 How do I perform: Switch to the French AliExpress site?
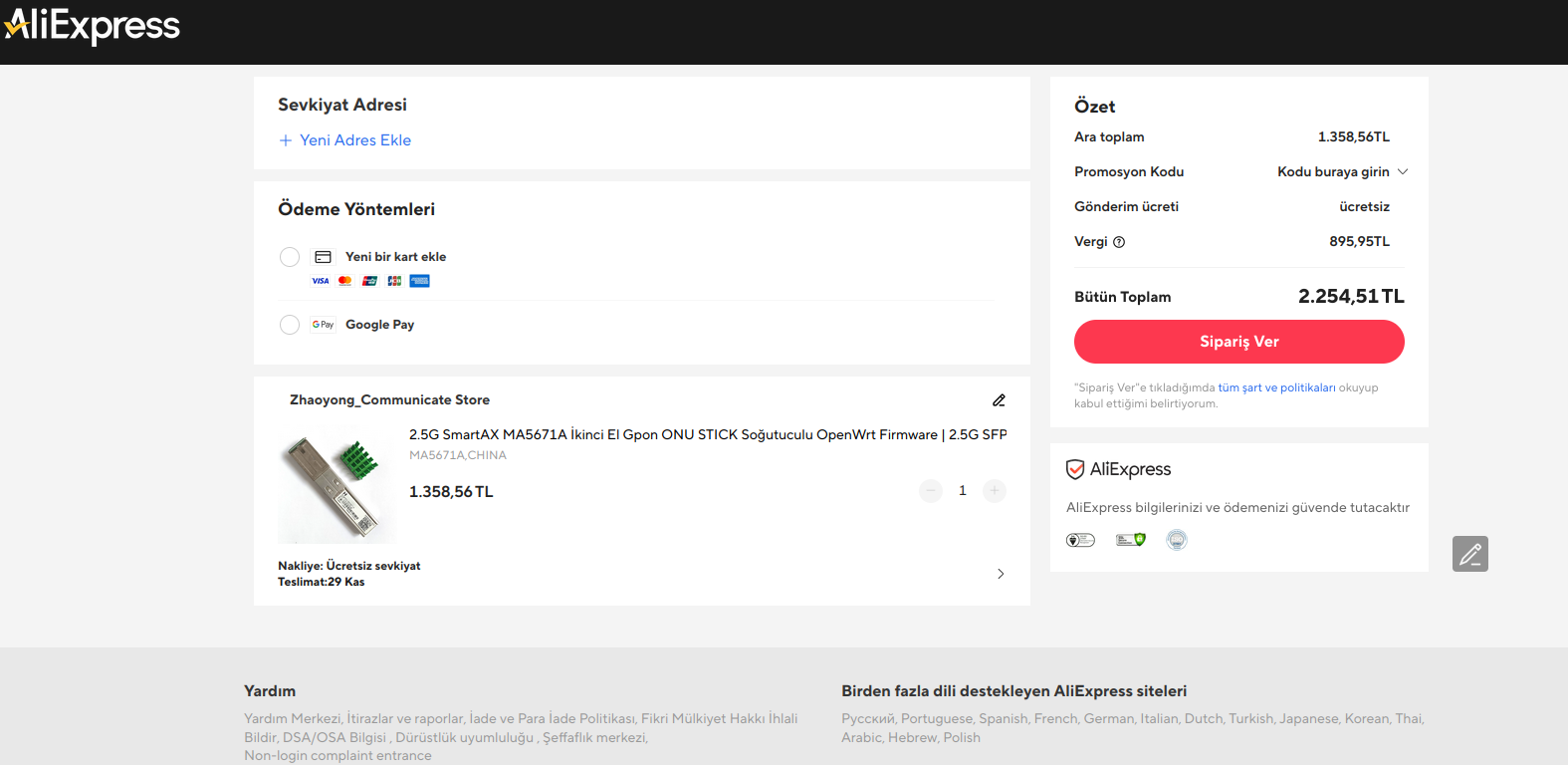(x=1055, y=718)
